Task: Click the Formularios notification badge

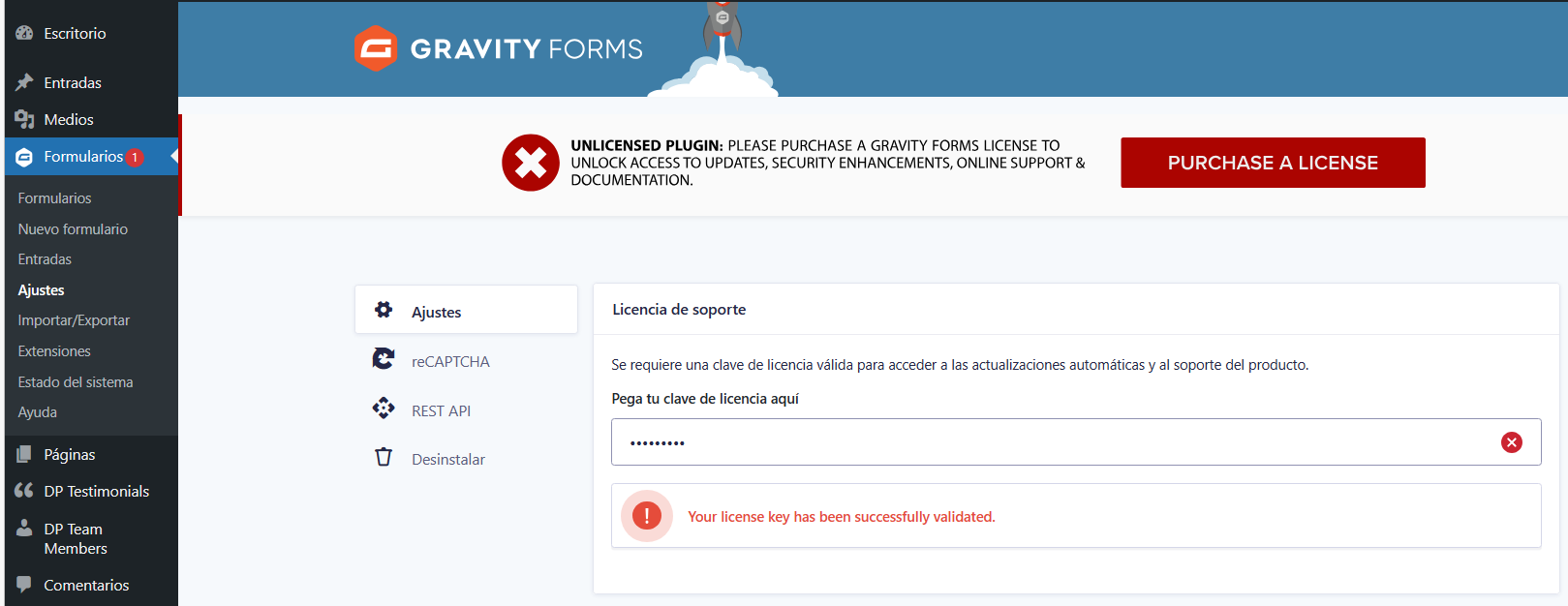Action: (135, 157)
